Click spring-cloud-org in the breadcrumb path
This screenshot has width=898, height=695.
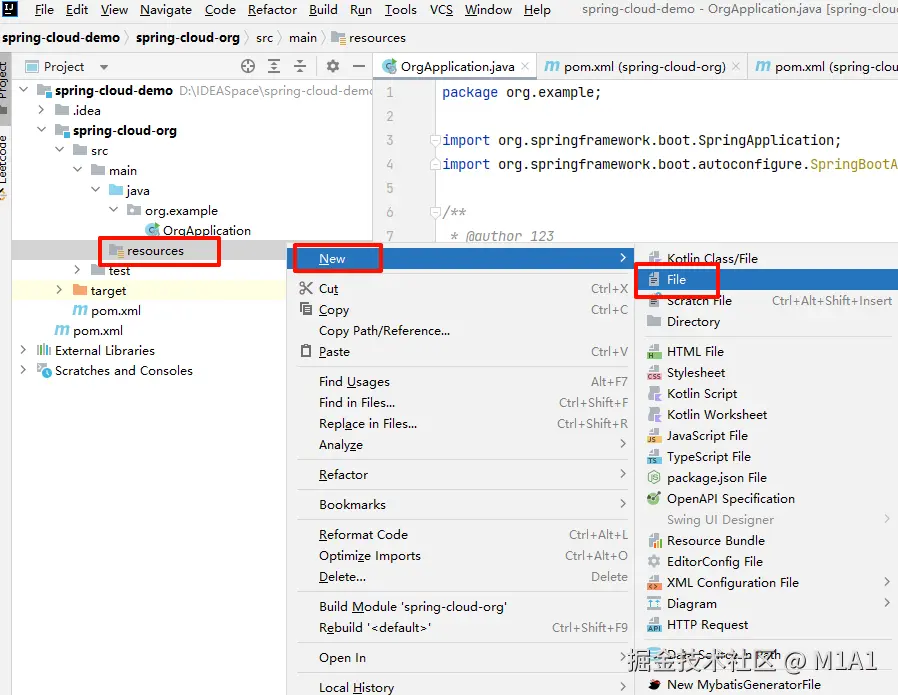[188, 38]
